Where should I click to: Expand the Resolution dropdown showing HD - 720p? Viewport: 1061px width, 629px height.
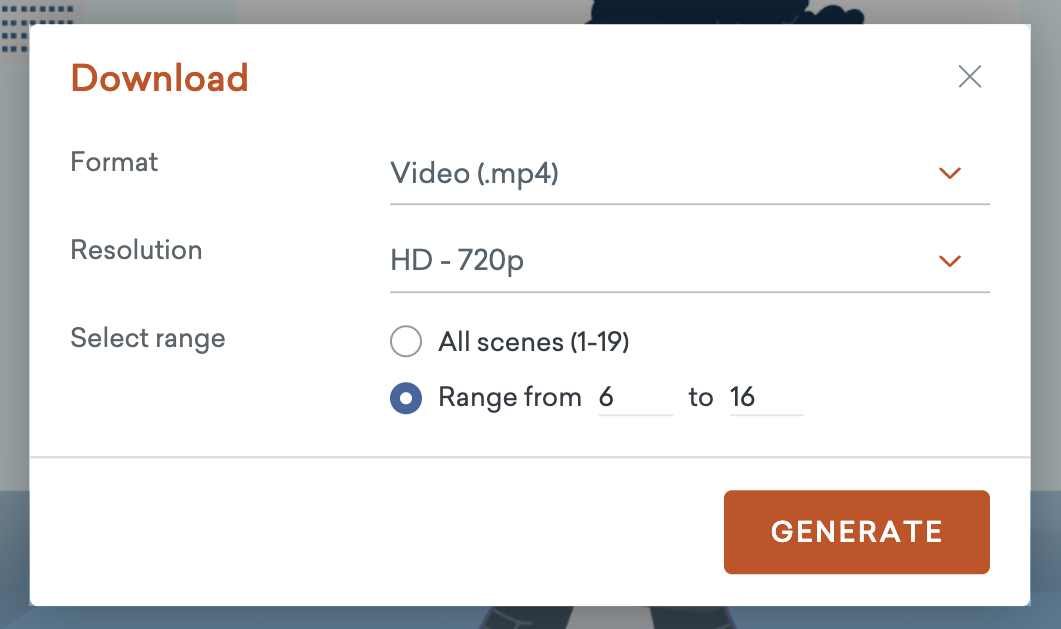(690, 262)
